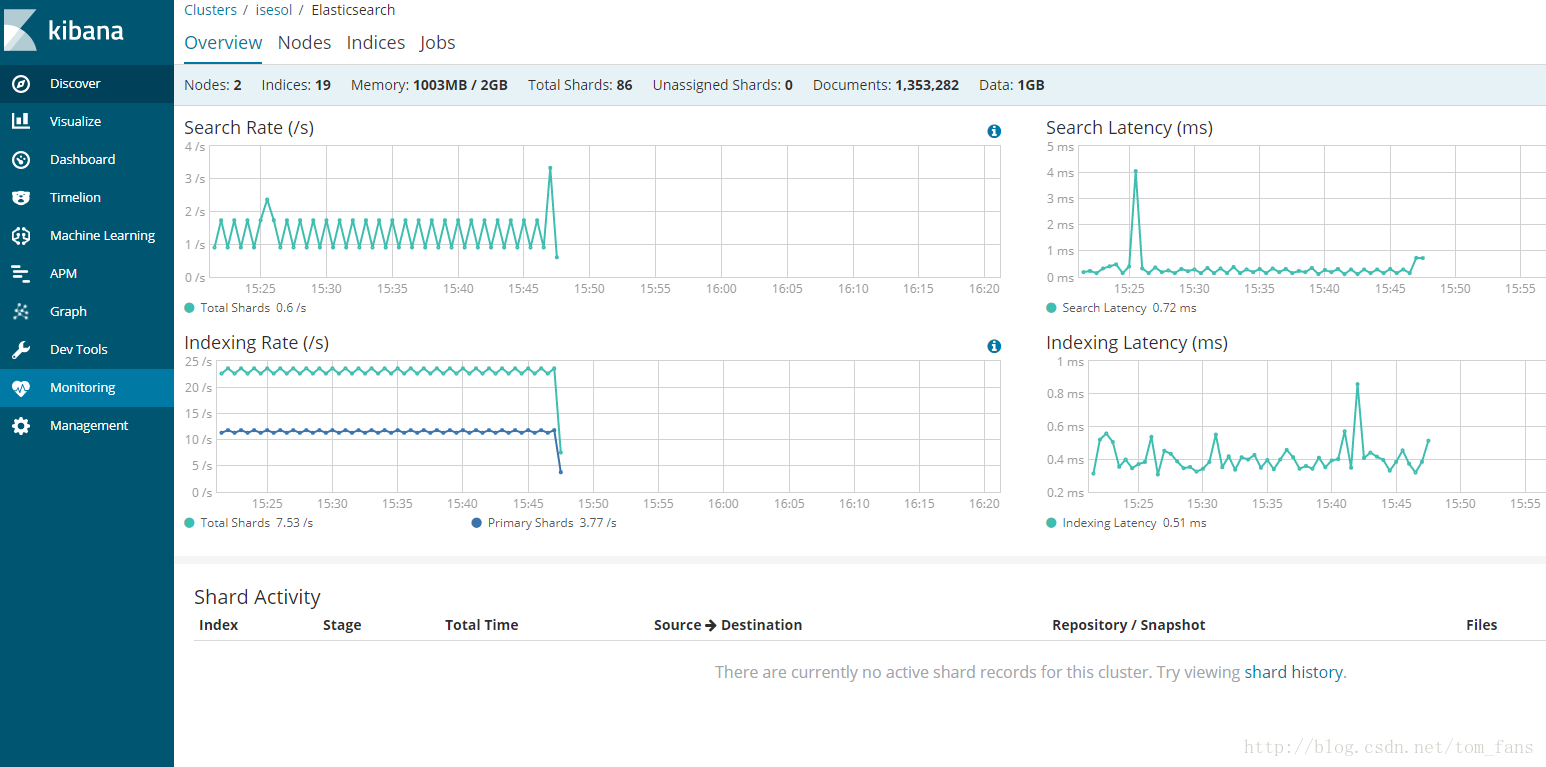The width and height of the screenshot is (1546, 767).
Task: Click the Total Shards 7.53 /s legend label
Action: [x=257, y=523]
